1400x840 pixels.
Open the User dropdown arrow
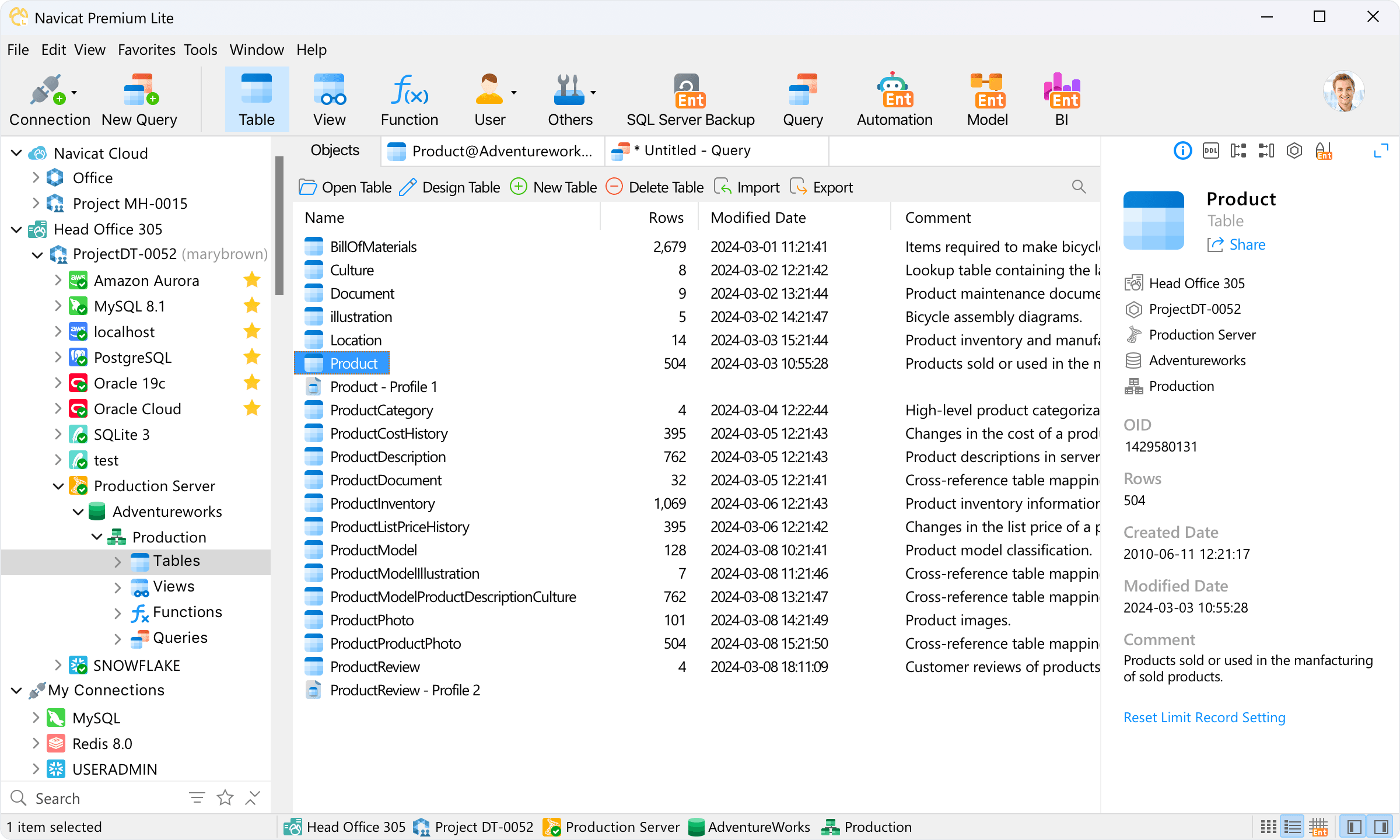pos(513,92)
